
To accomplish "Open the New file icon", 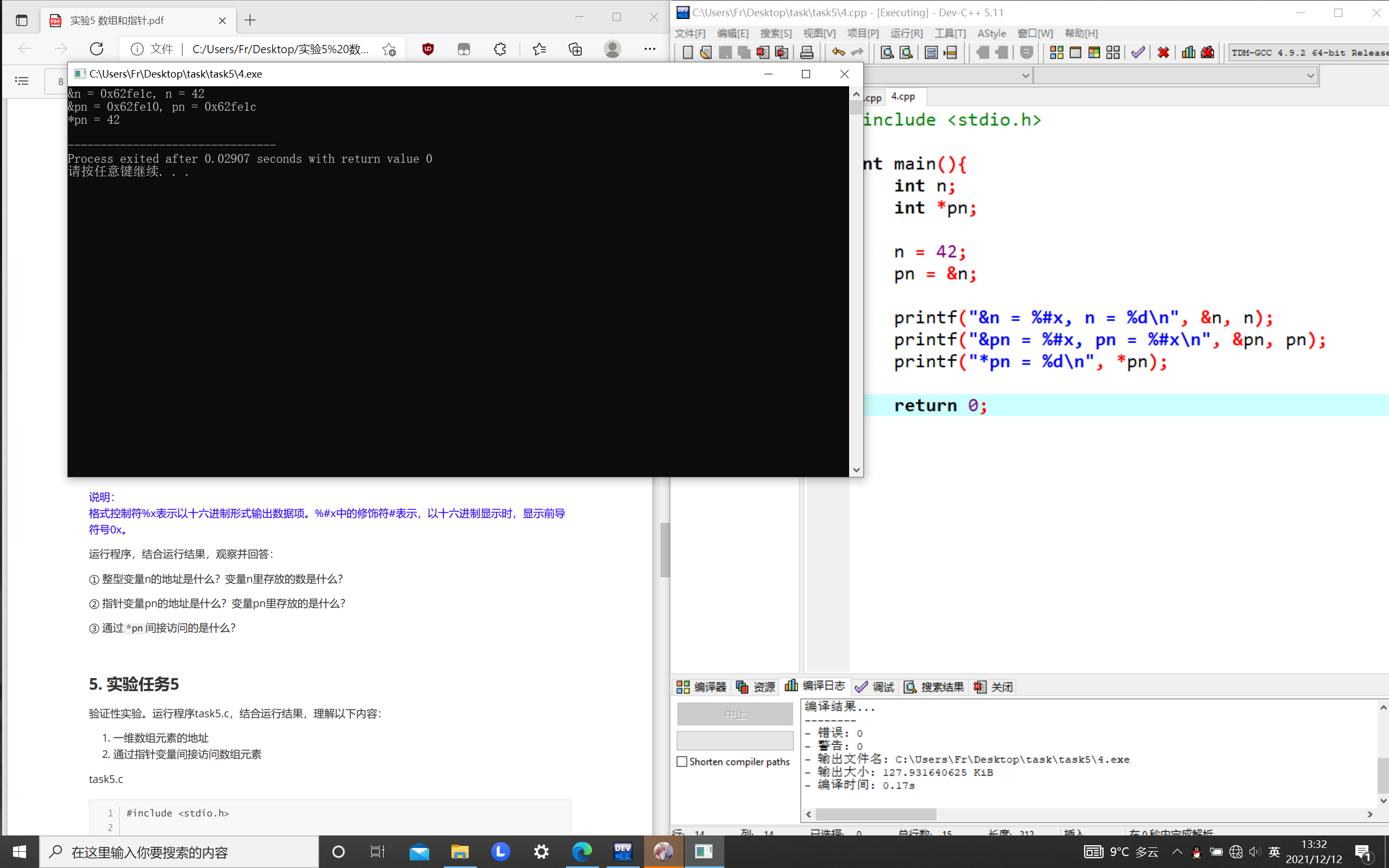I will pos(687,52).
